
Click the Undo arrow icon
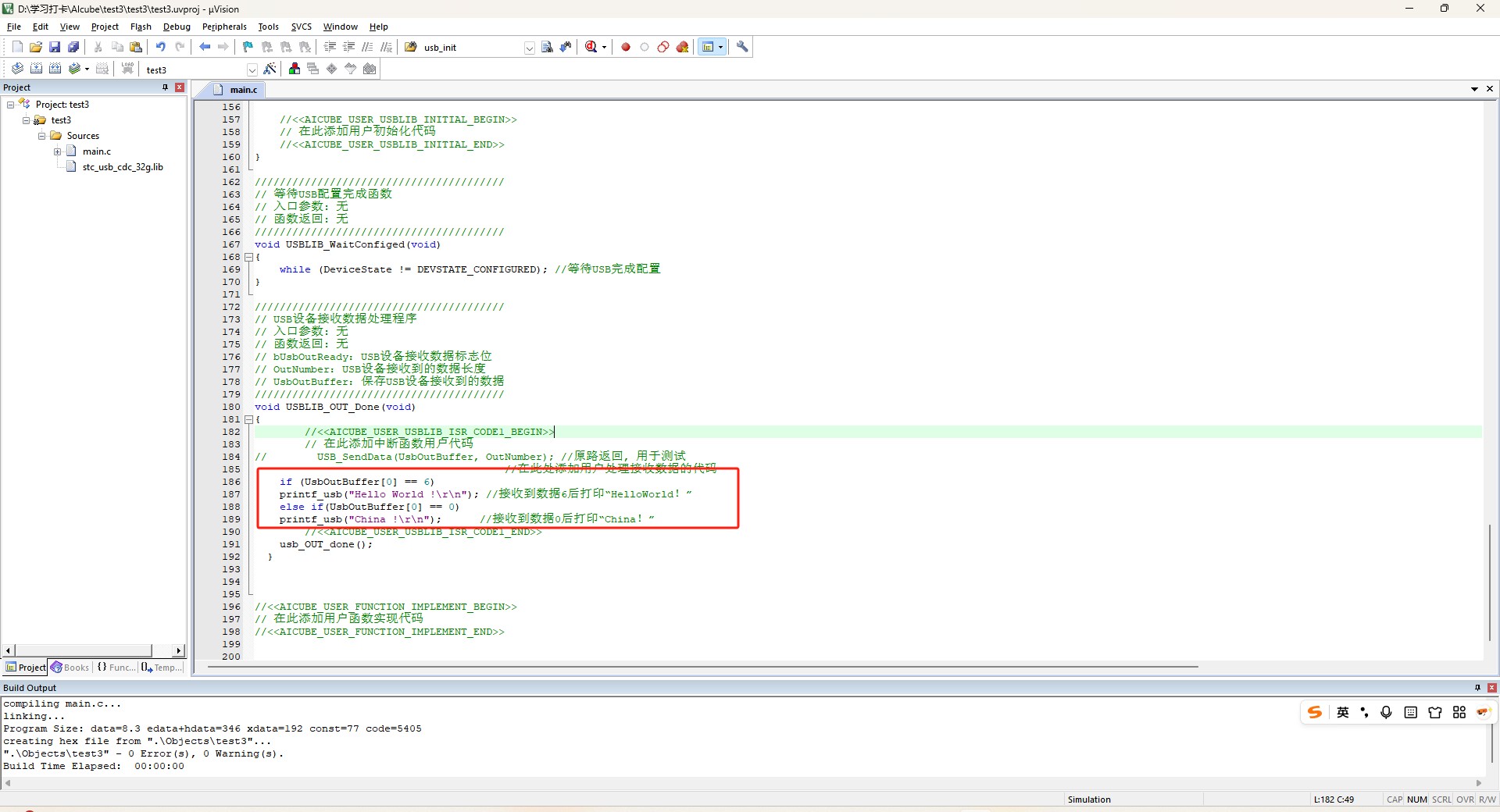tap(160, 47)
